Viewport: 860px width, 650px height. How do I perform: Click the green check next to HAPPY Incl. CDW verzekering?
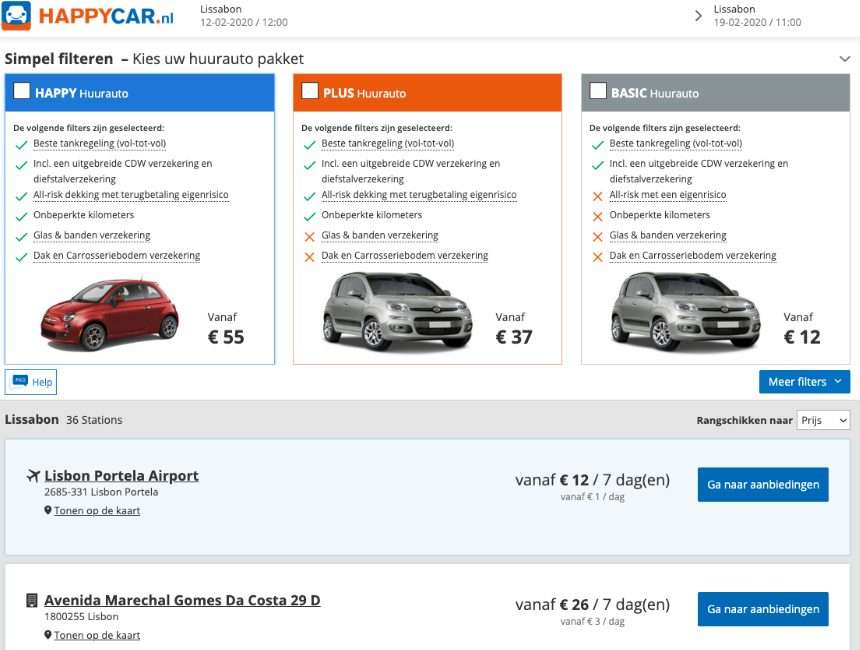[21, 165]
